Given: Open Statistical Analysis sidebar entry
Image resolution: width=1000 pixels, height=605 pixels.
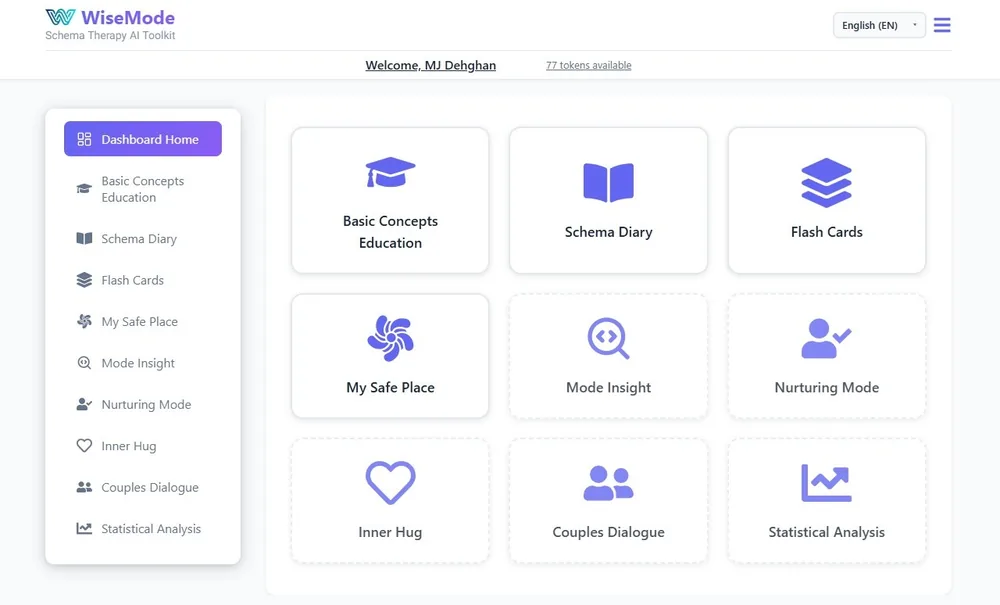Looking at the screenshot, I should pos(143,528).
